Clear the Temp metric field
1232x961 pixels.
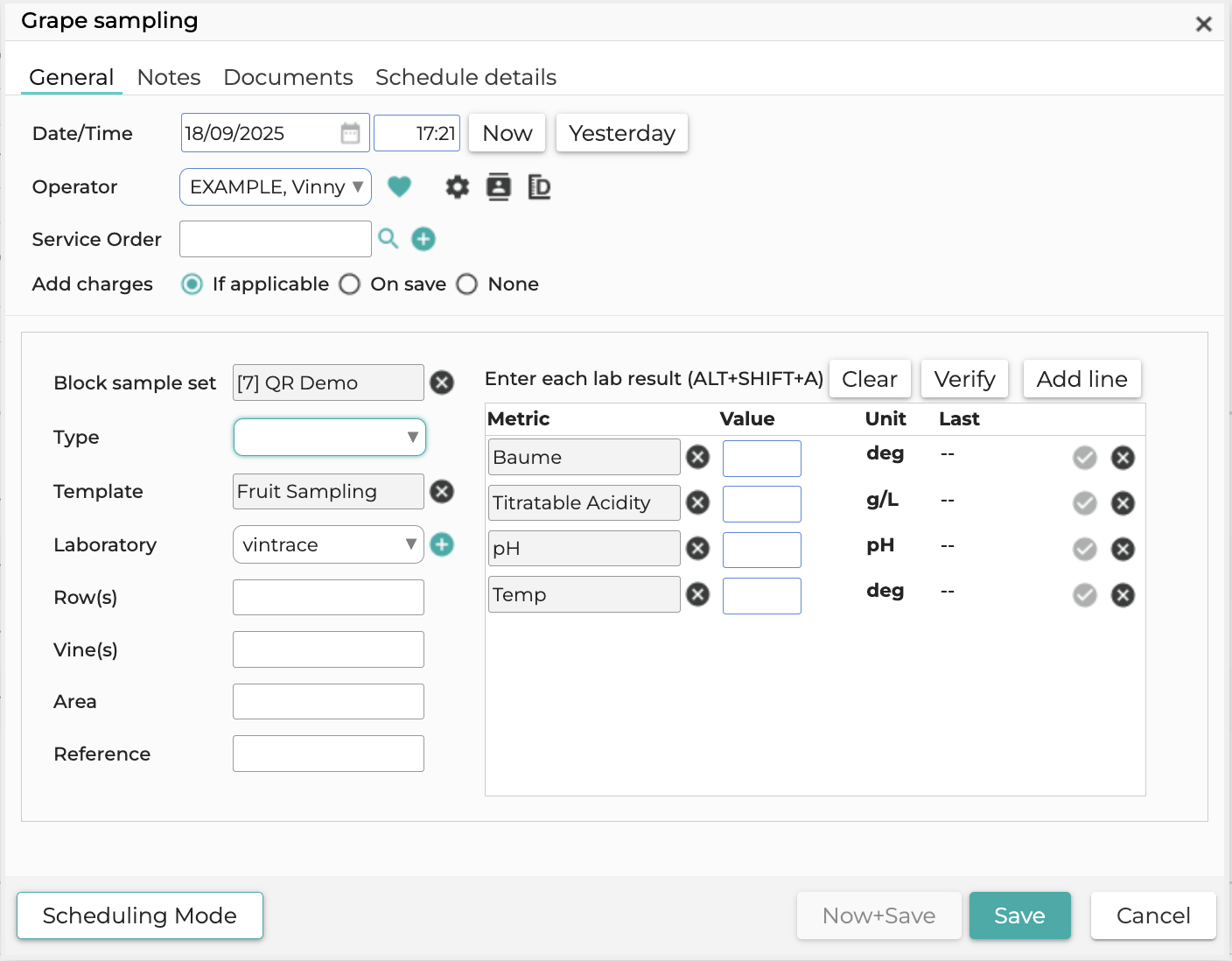(x=697, y=594)
